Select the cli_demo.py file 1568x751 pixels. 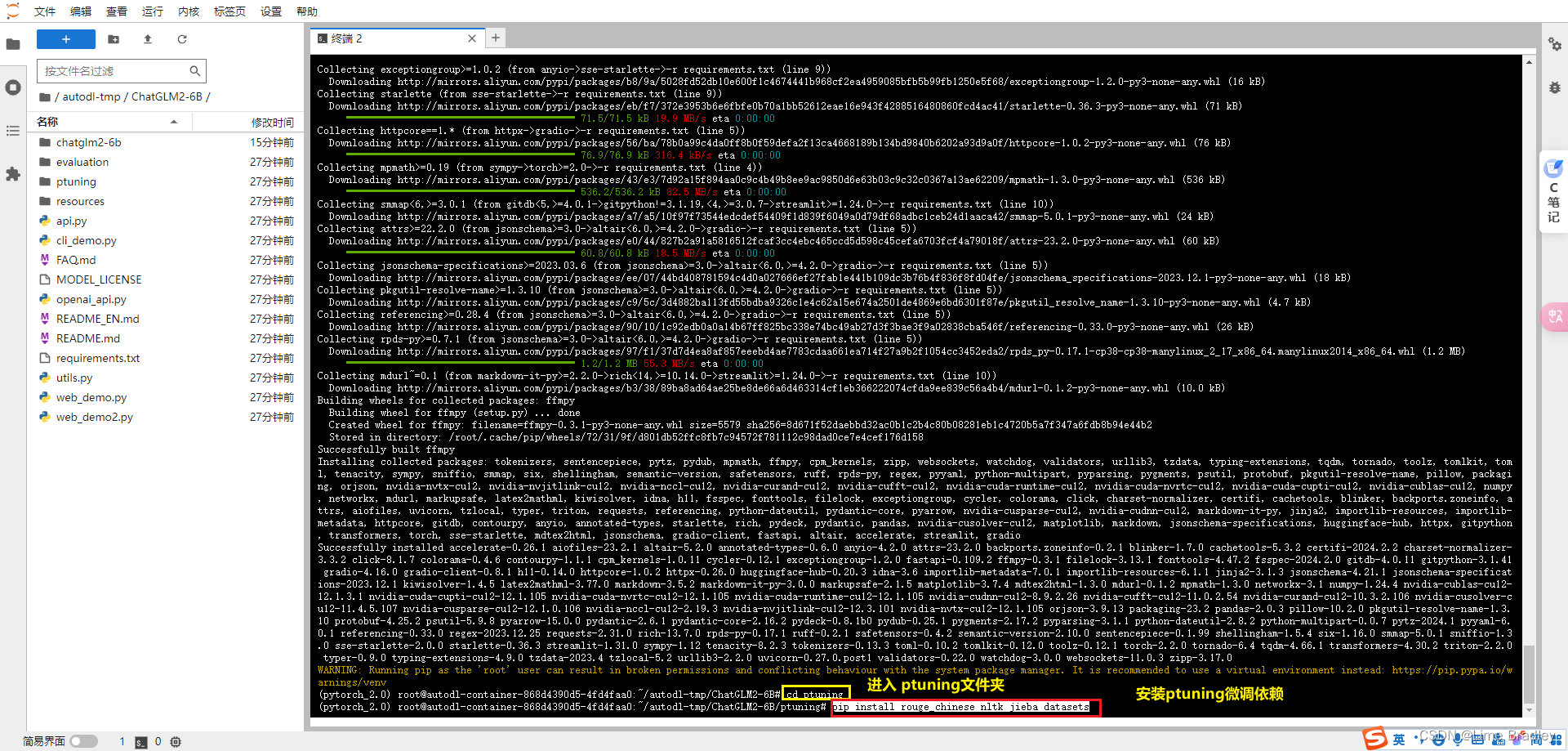(x=166, y=240)
